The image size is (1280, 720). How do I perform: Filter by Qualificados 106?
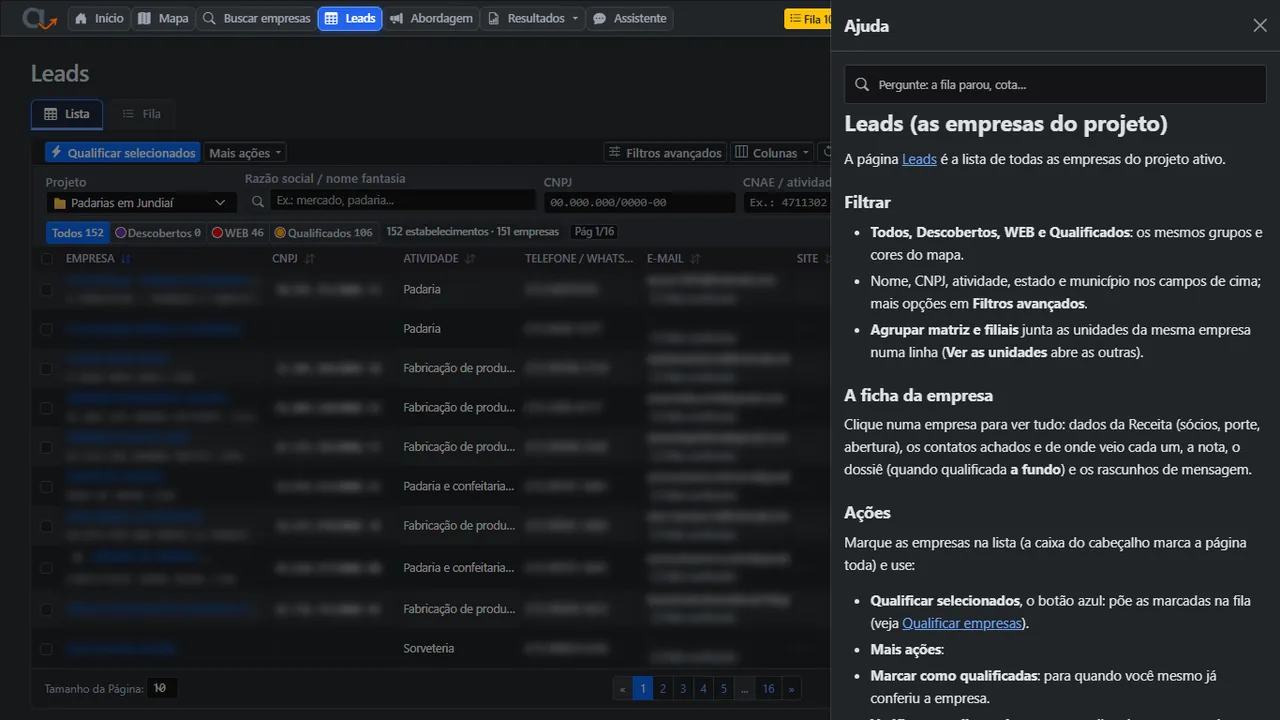(x=324, y=233)
